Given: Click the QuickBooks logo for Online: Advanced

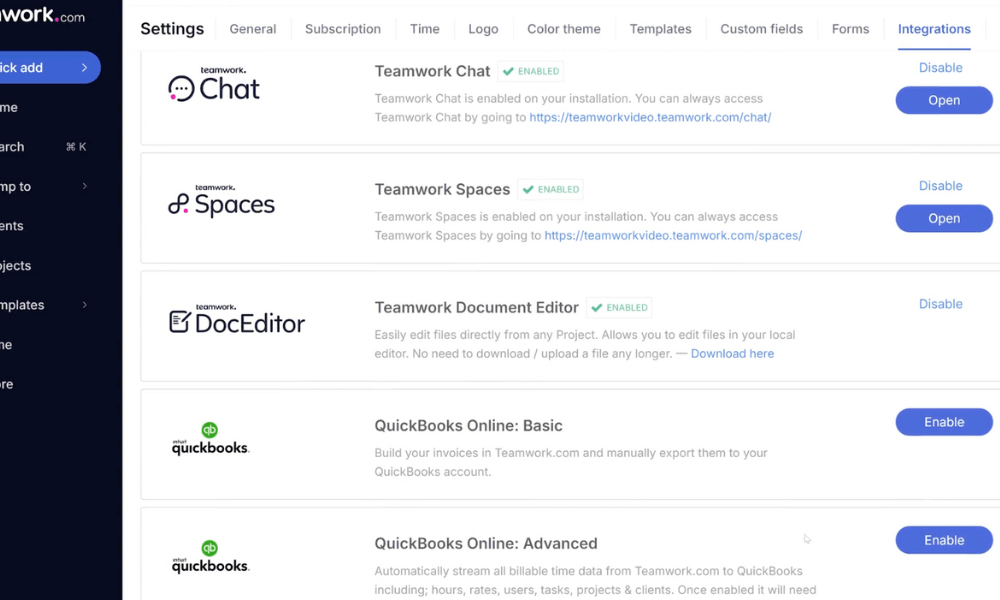Looking at the screenshot, I should point(210,557).
